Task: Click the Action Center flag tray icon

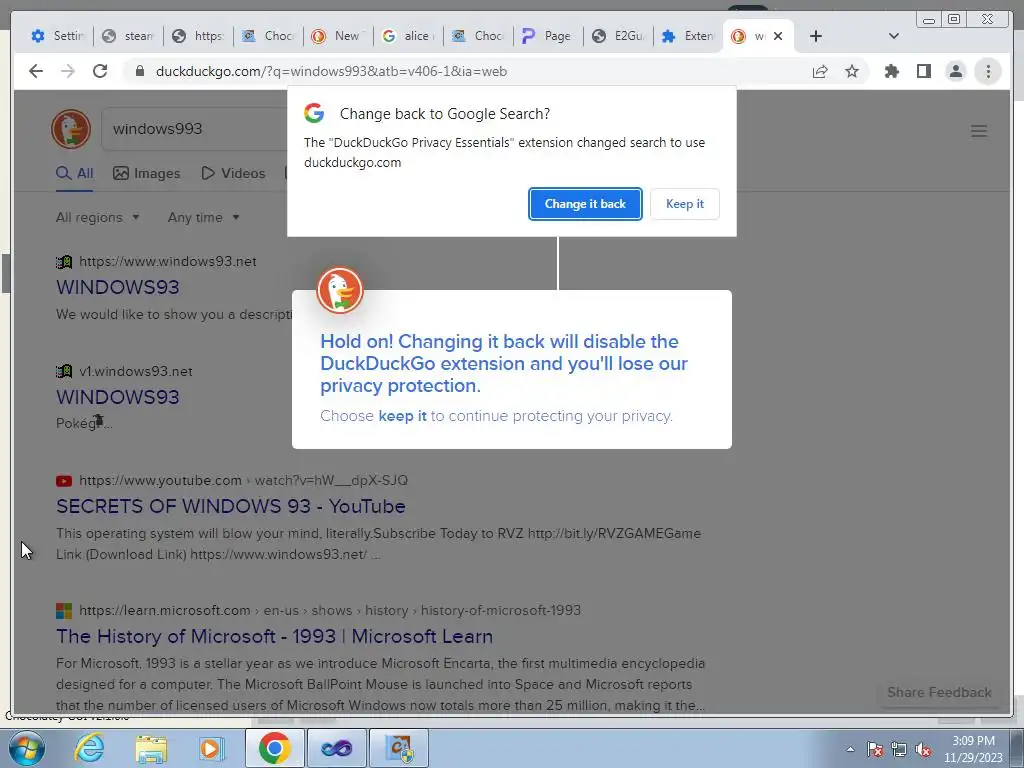Action: coord(874,749)
